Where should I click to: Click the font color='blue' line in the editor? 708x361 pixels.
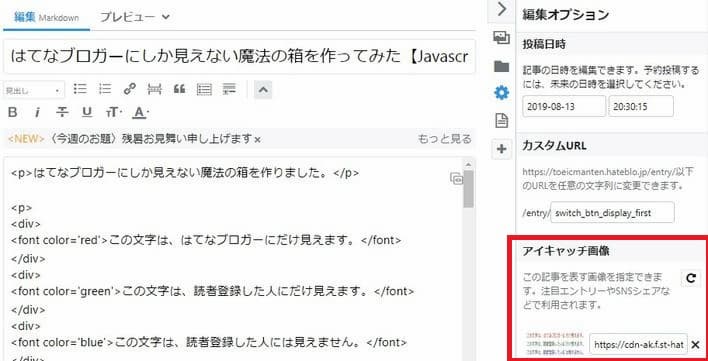point(210,342)
